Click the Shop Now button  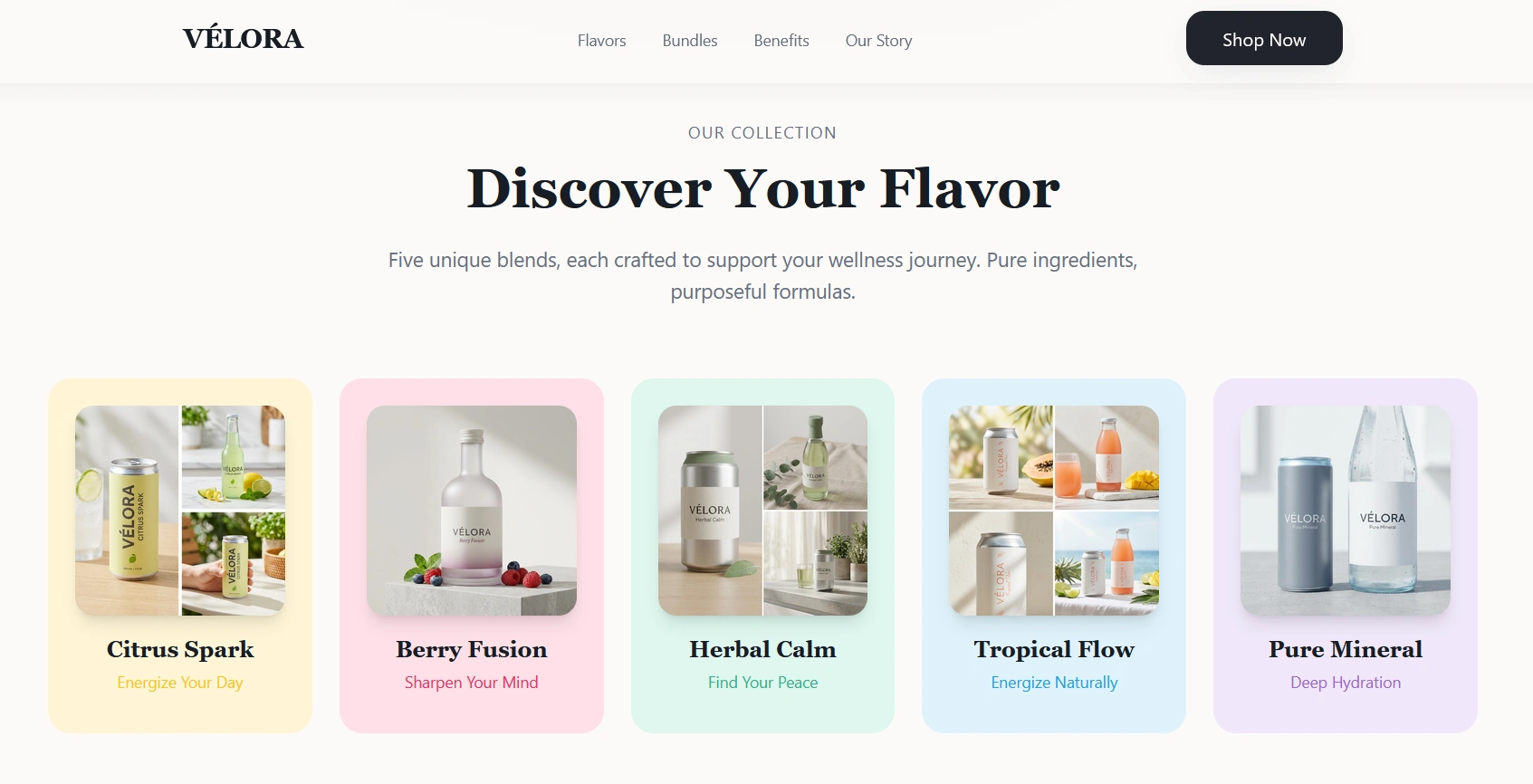[1264, 38]
